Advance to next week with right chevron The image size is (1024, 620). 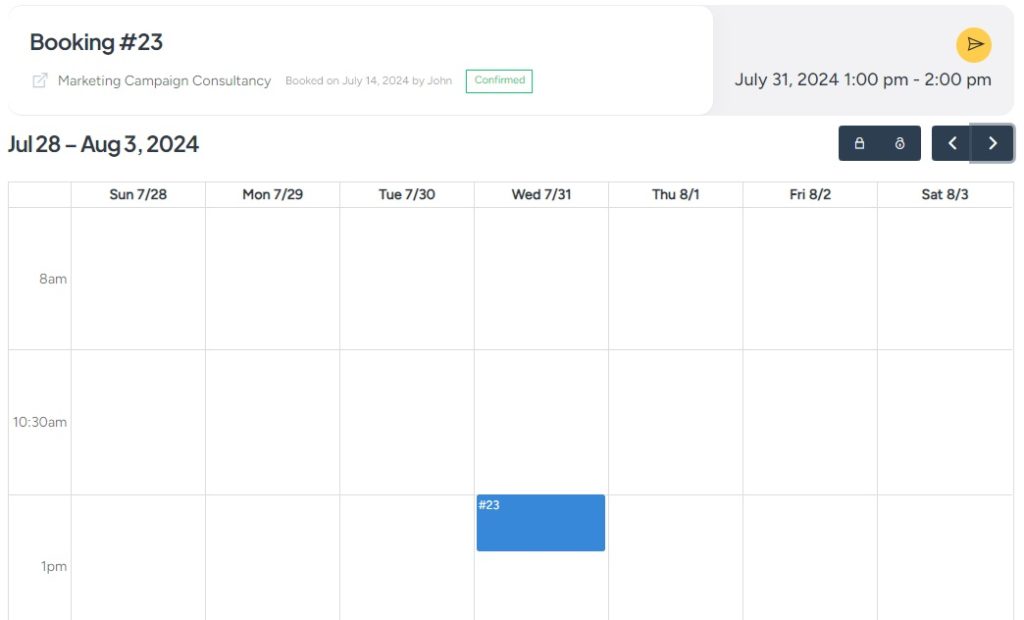(x=992, y=143)
